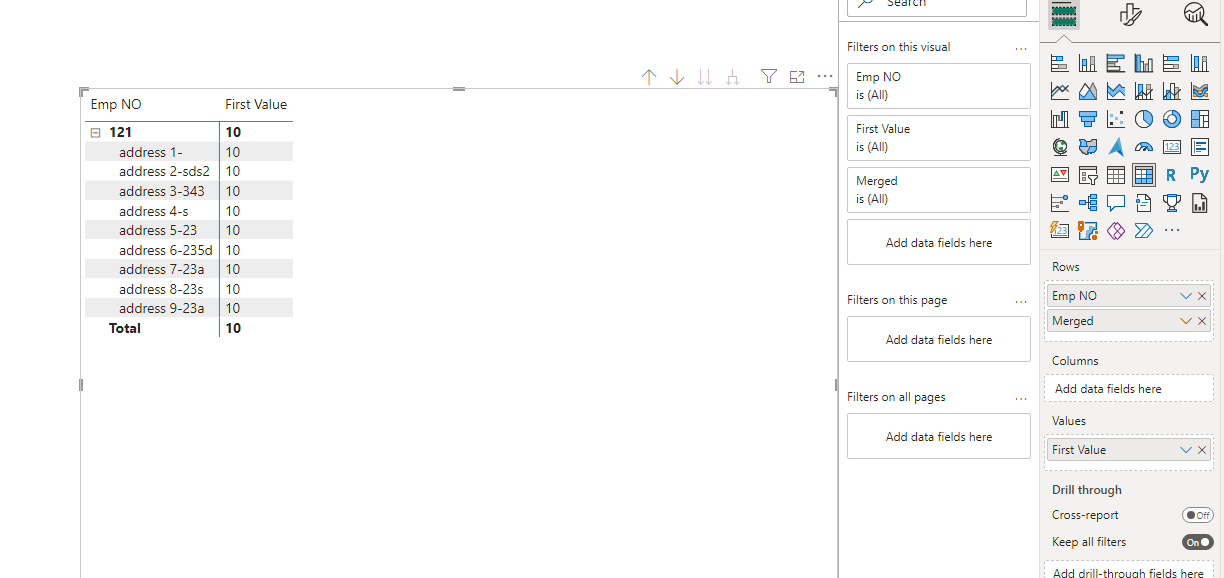This screenshot has height=578, width=1224.
Task: Select the Gauge visual
Action: (1144, 147)
